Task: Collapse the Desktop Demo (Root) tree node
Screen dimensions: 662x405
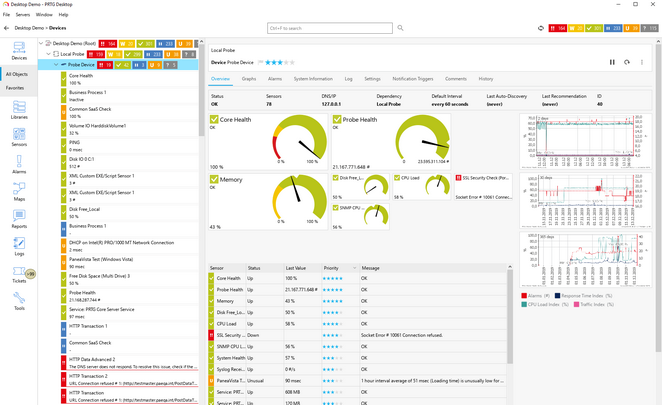Action: tap(41, 43)
